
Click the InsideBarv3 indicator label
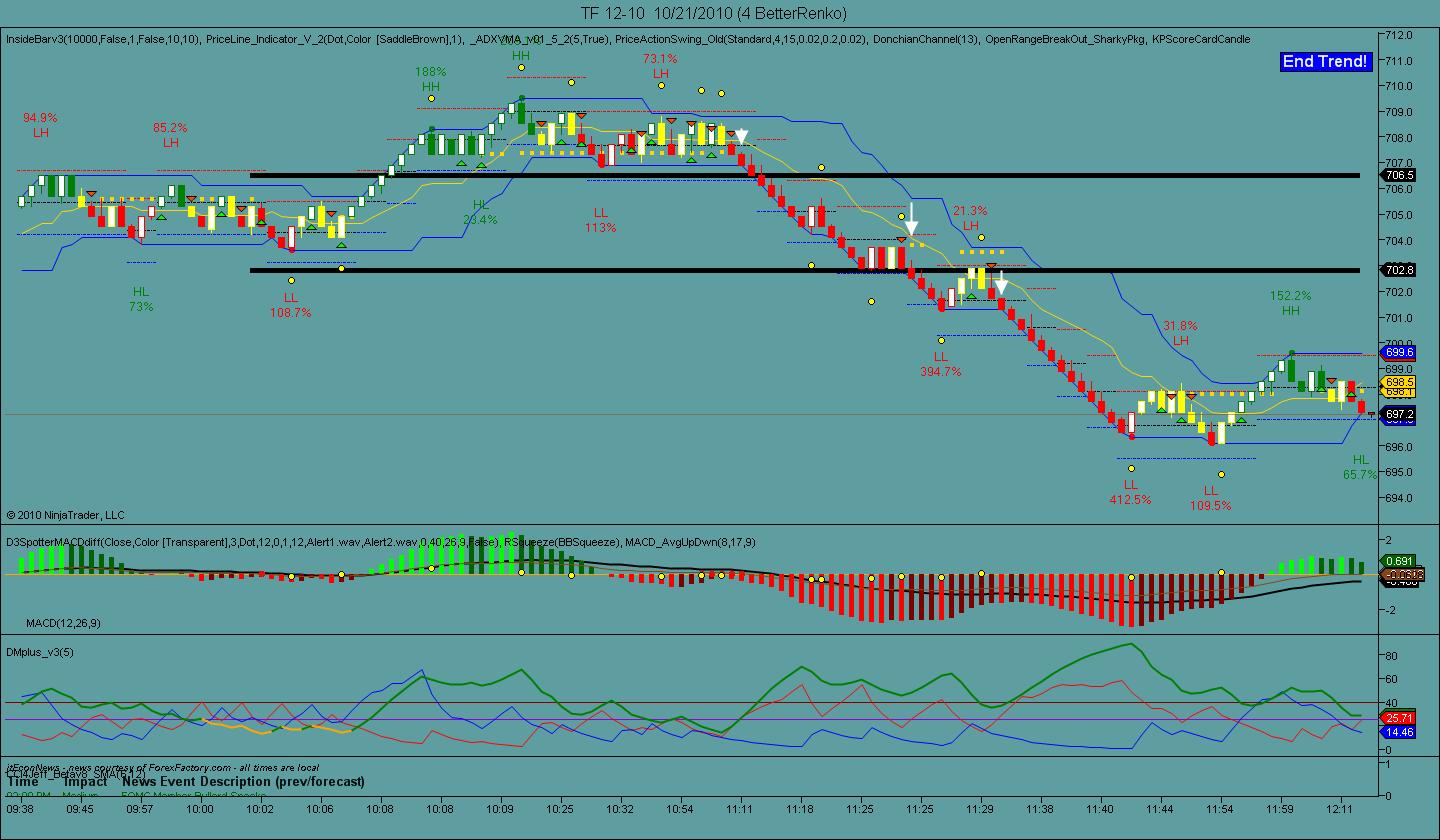point(103,40)
